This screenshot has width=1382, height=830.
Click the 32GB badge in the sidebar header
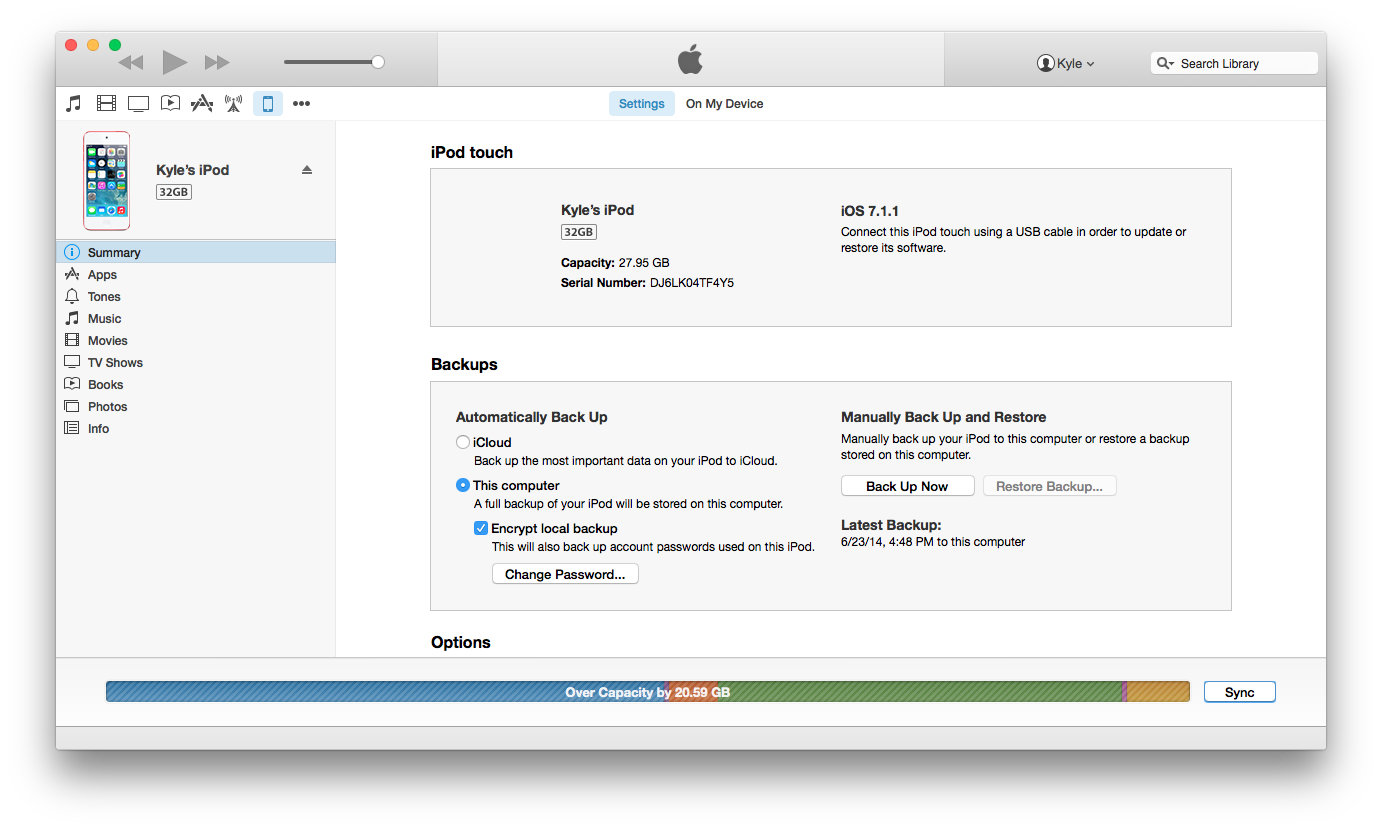tap(174, 192)
